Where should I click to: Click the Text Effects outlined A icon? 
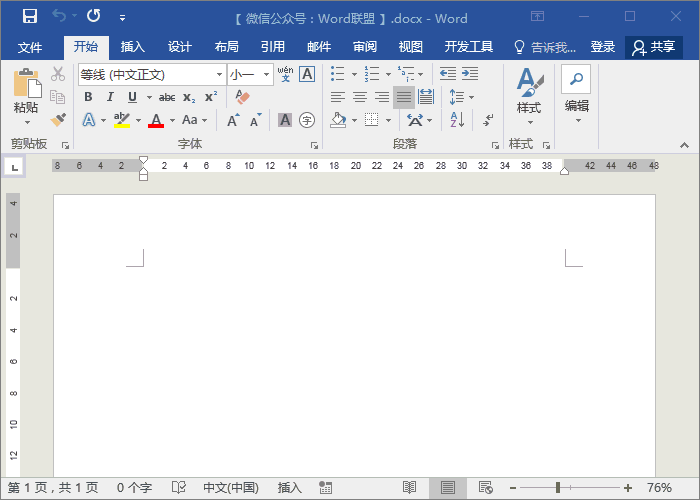tap(89, 120)
